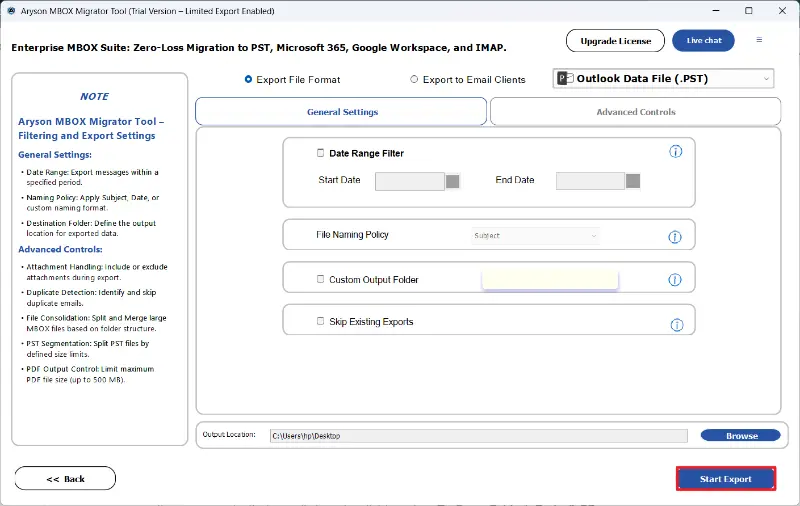Click the End Date input field
This screenshot has height=506, width=800.
pyautogui.click(x=590, y=181)
